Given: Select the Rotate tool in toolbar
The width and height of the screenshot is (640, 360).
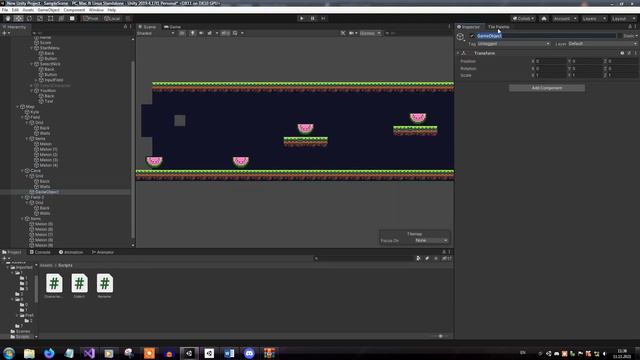Looking at the screenshot, I should (x=29, y=18).
